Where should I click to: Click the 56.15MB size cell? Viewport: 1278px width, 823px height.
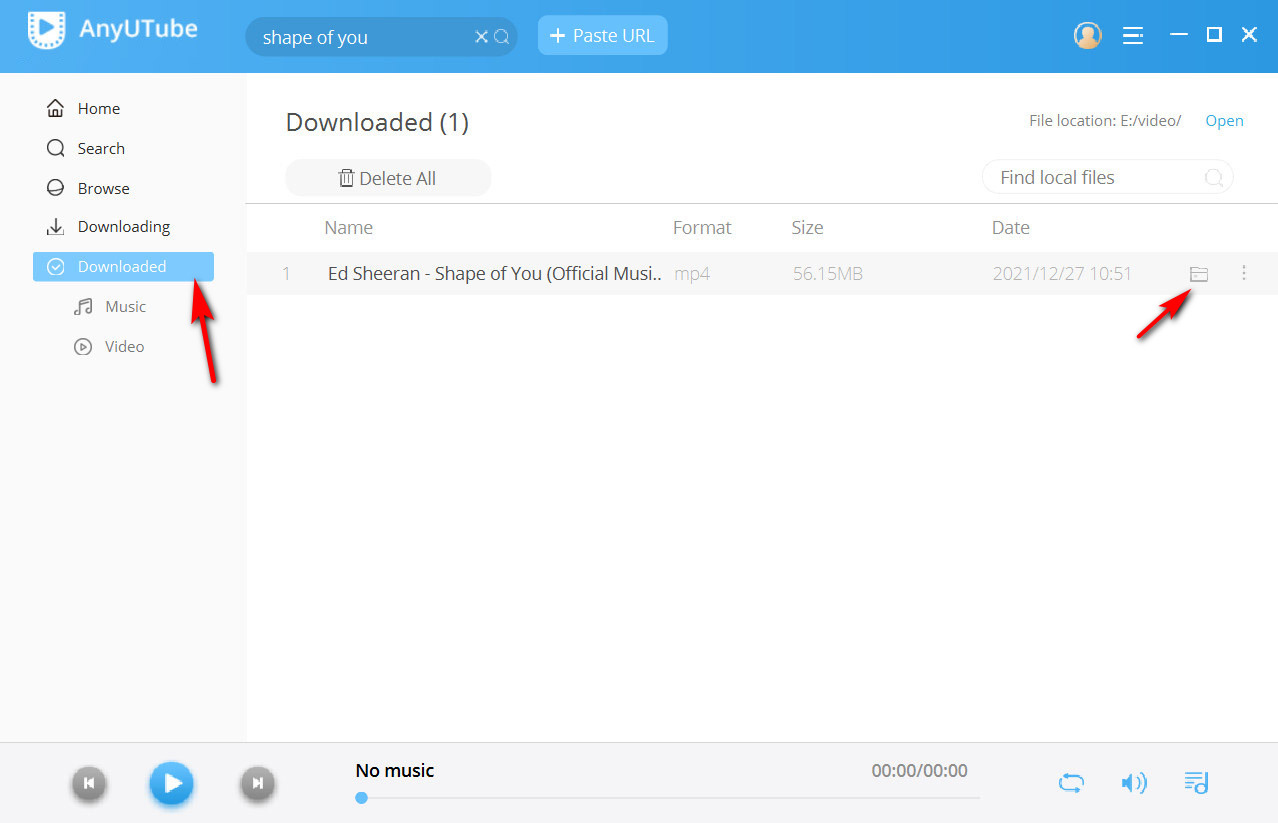tap(827, 273)
